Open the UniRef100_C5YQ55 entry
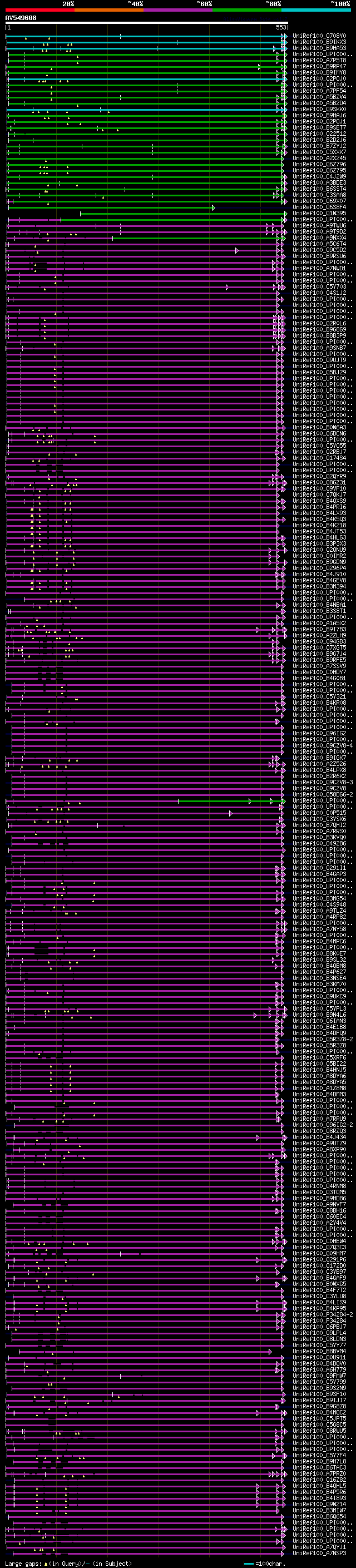The height and width of the screenshot is (1568, 356). (x=319, y=446)
